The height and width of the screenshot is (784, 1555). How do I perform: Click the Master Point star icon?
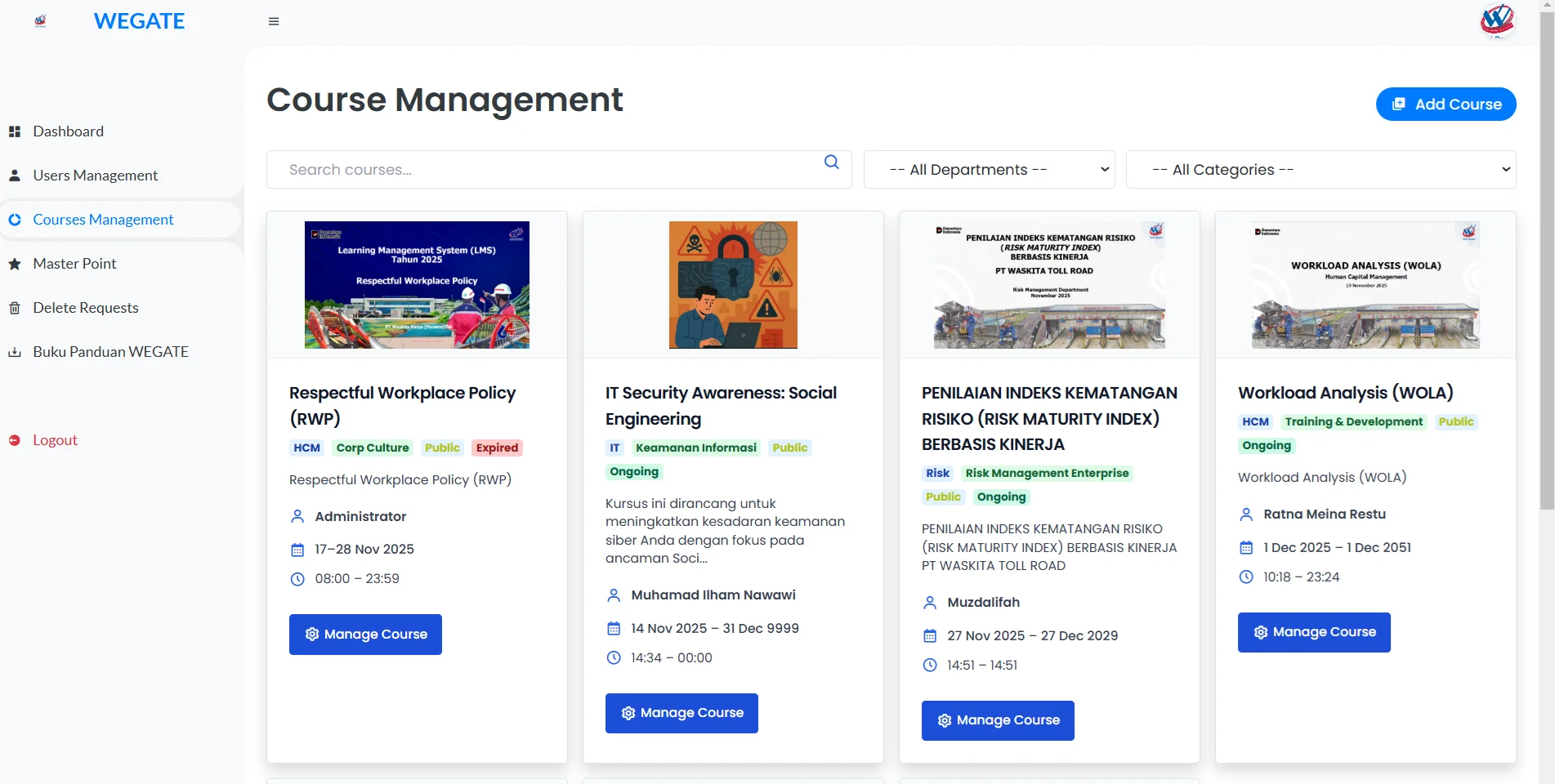15,264
